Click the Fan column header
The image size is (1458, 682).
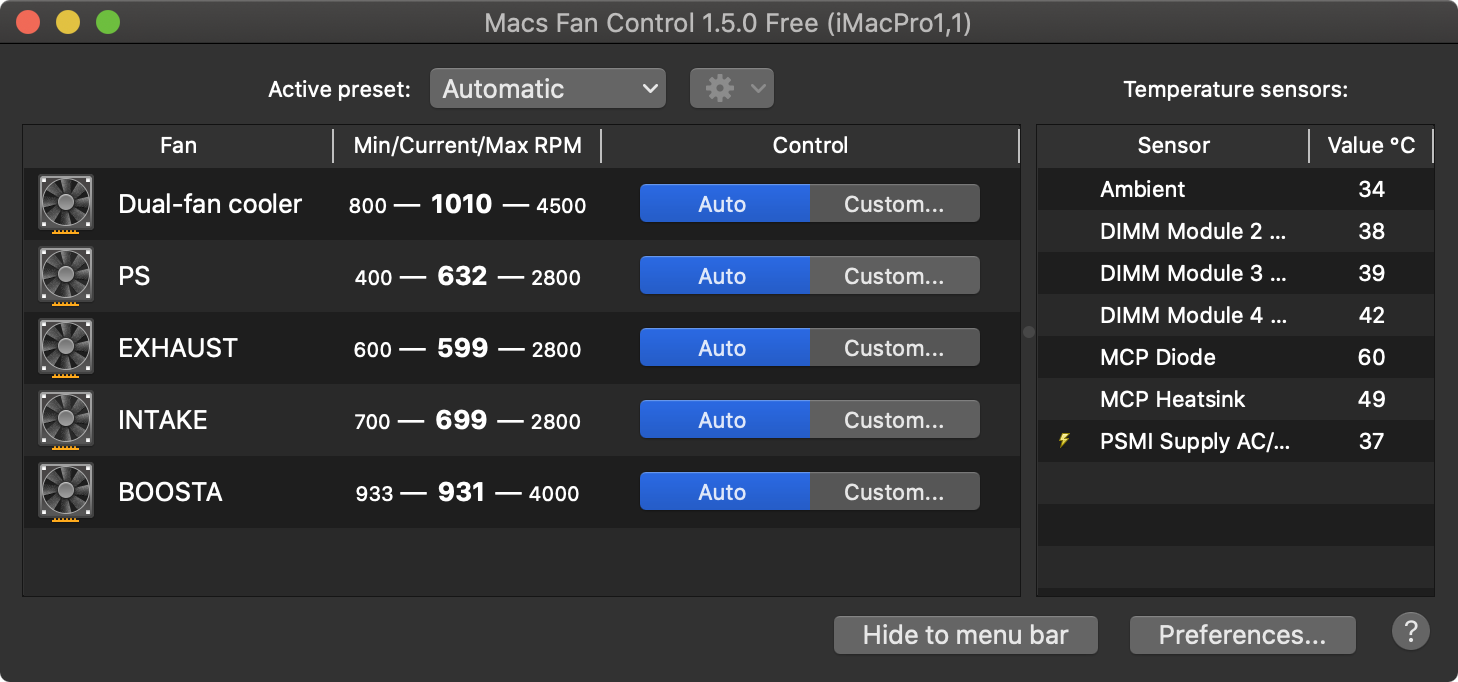click(x=178, y=146)
